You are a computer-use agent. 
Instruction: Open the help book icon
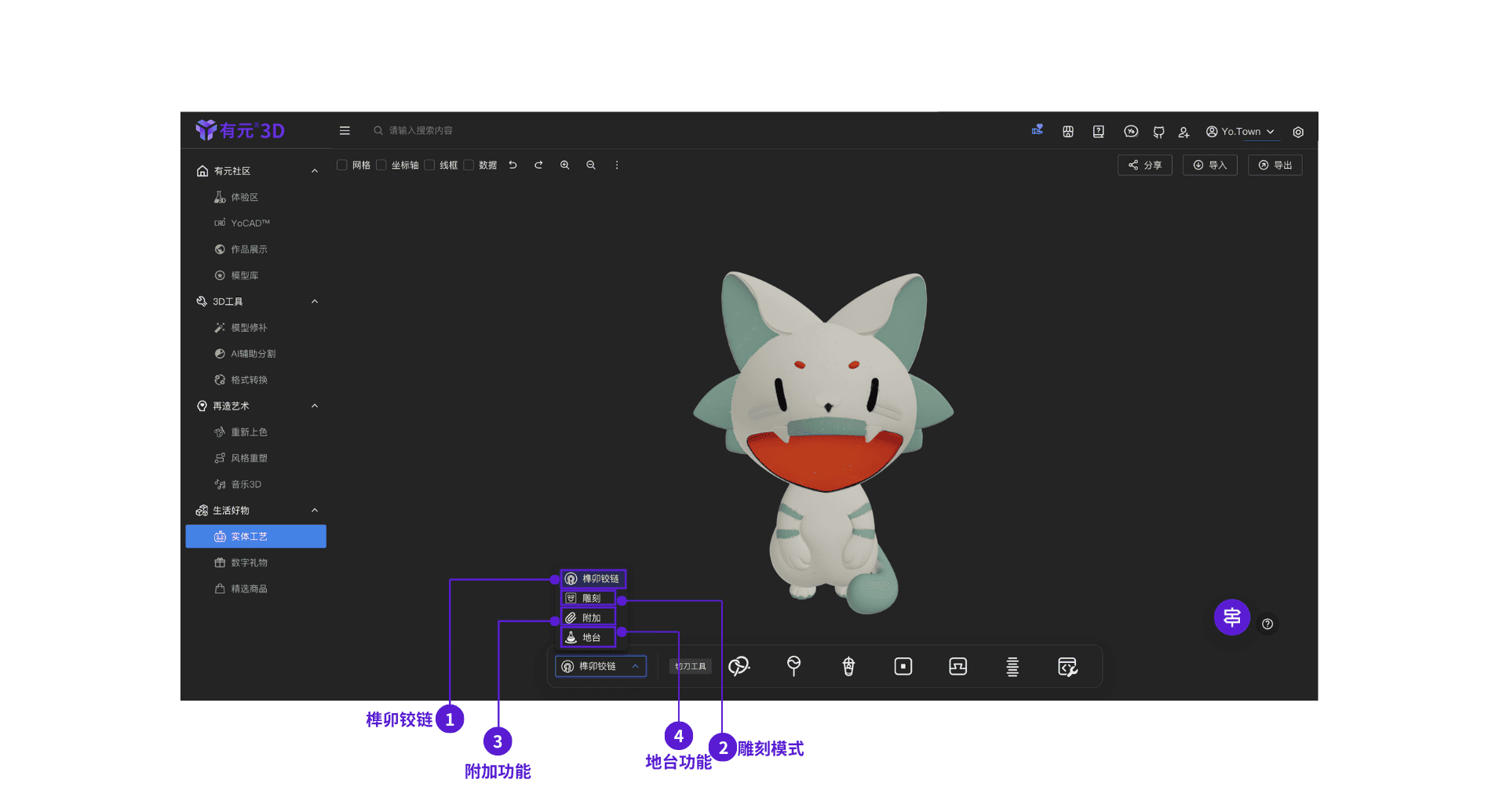tap(1099, 132)
